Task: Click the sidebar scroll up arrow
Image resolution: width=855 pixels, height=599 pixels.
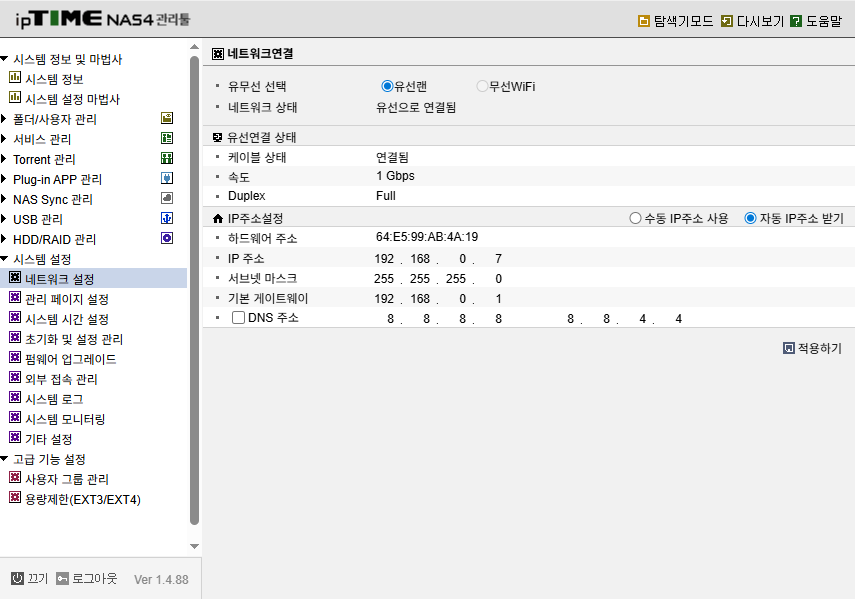Action: pyautogui.click(x=195, y=47)
